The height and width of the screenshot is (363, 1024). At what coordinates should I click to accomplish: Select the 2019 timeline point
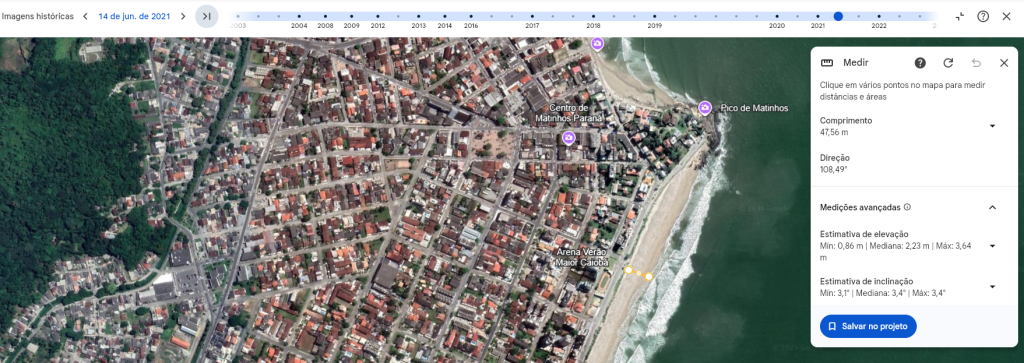654,16
